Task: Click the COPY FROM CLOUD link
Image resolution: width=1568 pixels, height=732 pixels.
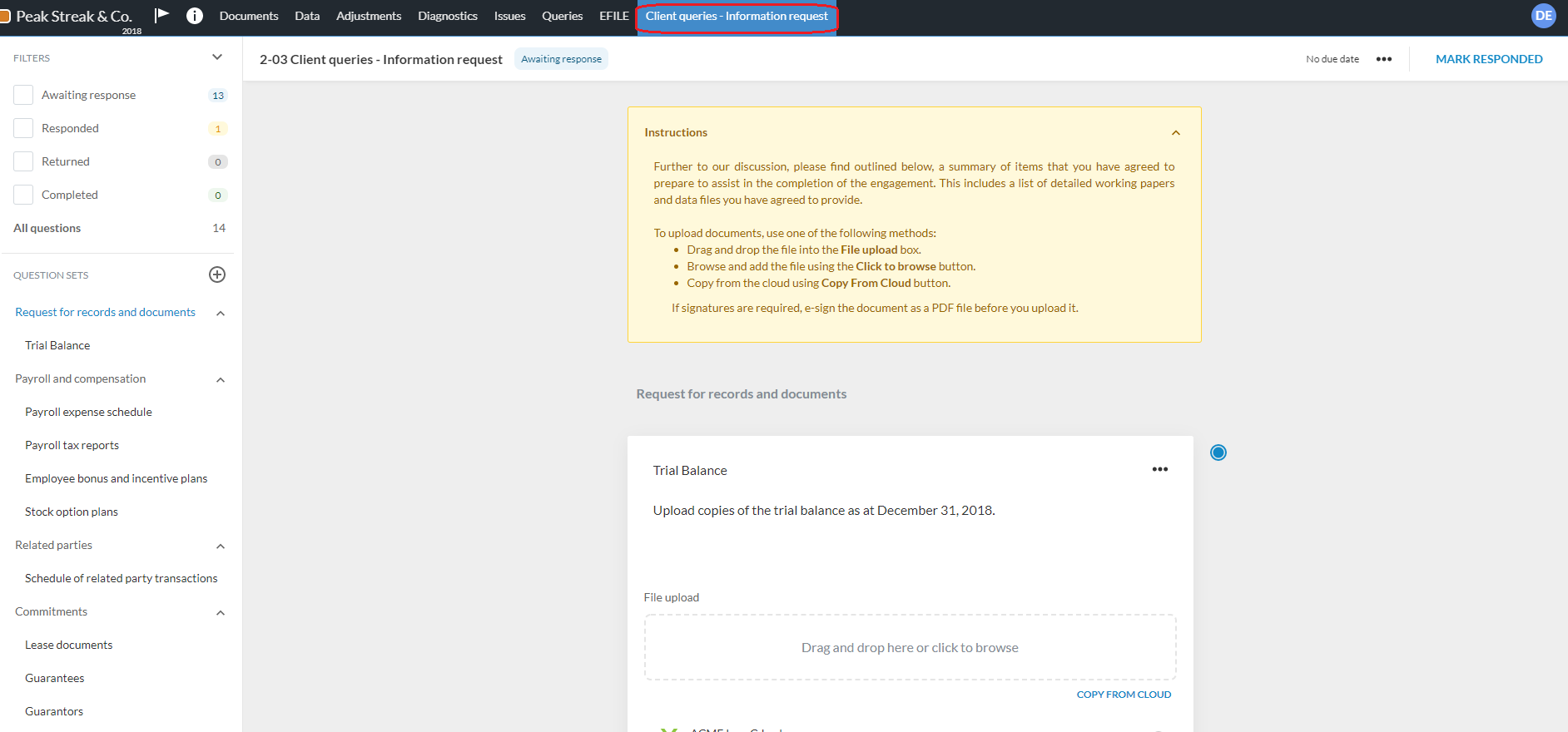Action: pos(1123,695)
